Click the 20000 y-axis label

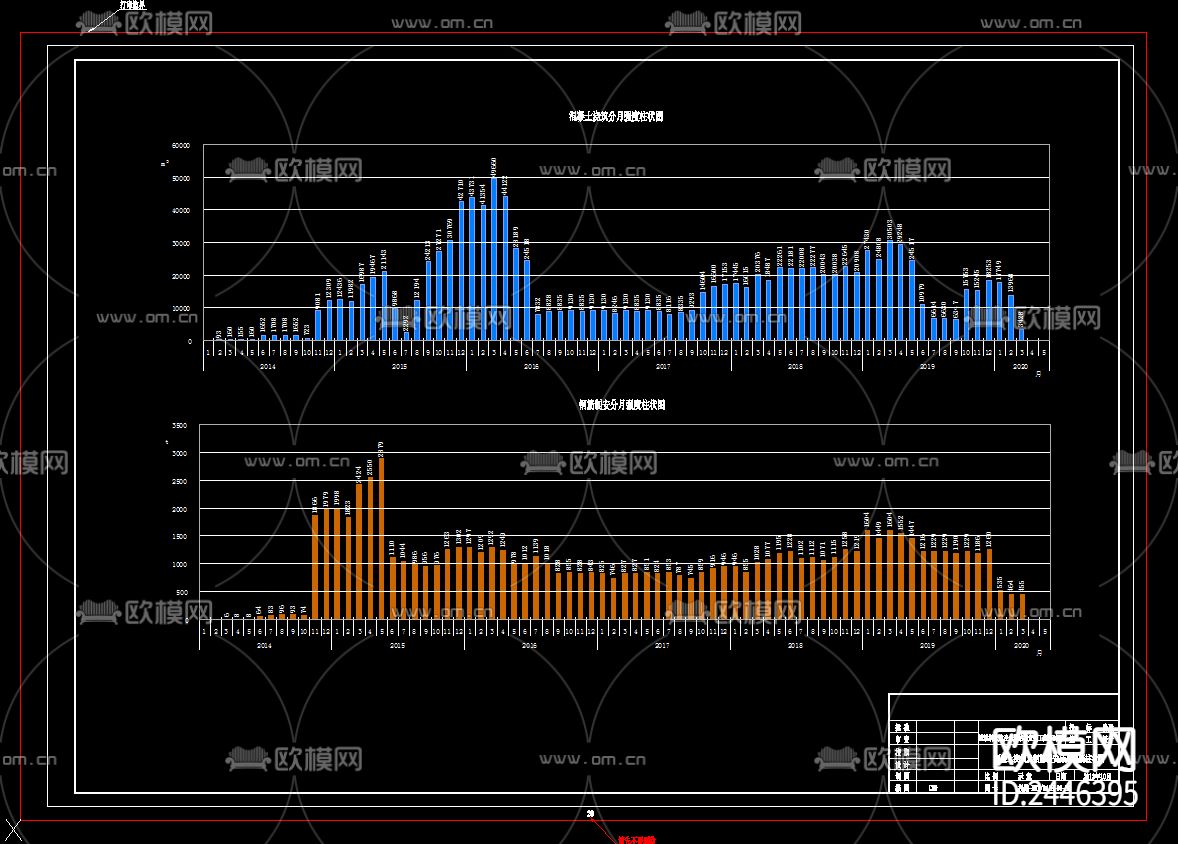[x=181, y=277]
